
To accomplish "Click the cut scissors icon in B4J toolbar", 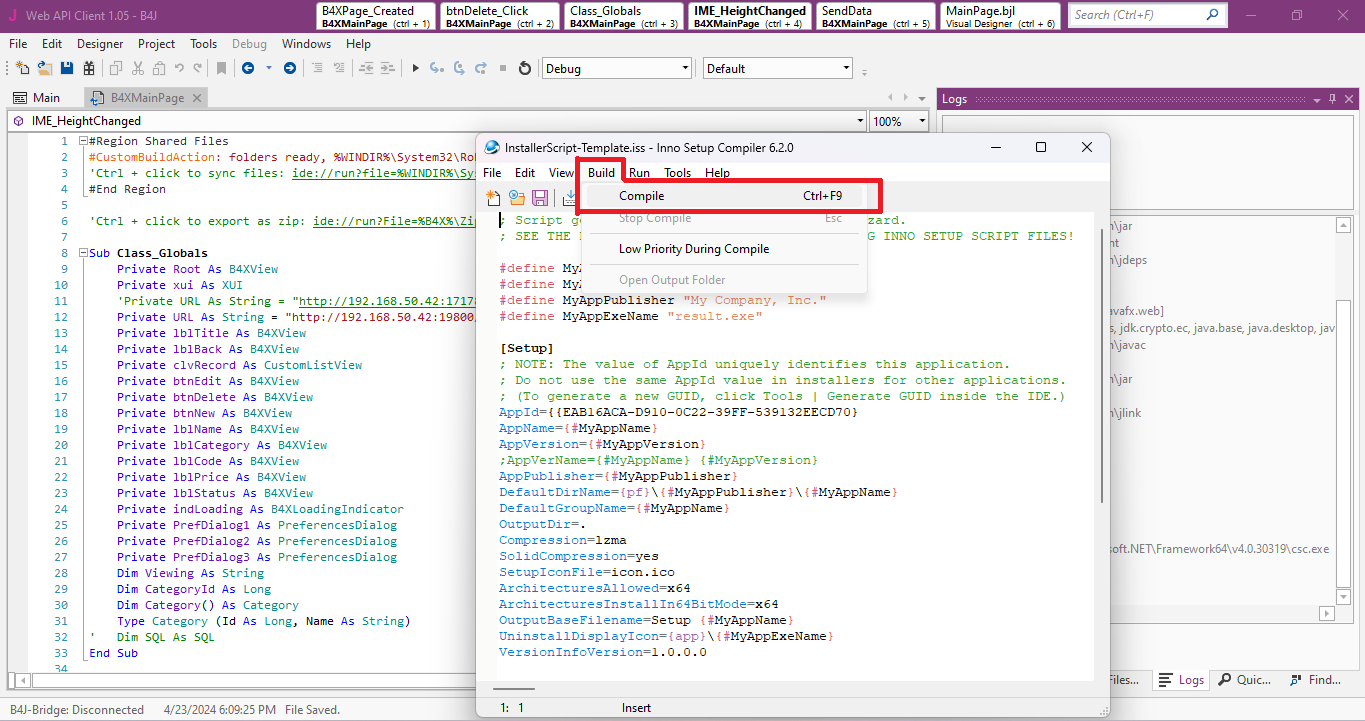I will 138,68.
